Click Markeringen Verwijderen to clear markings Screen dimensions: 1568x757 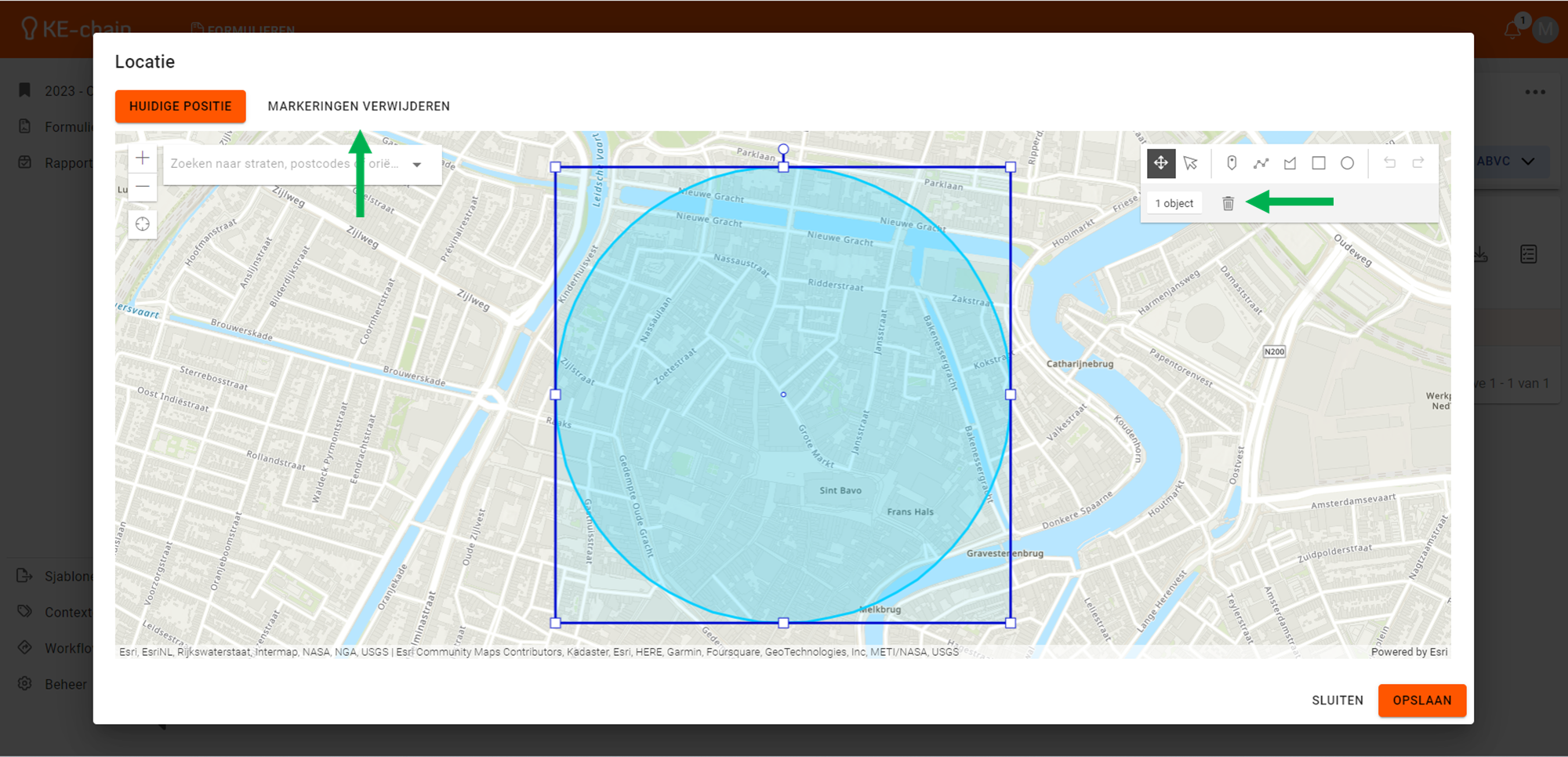coord(358,107)
